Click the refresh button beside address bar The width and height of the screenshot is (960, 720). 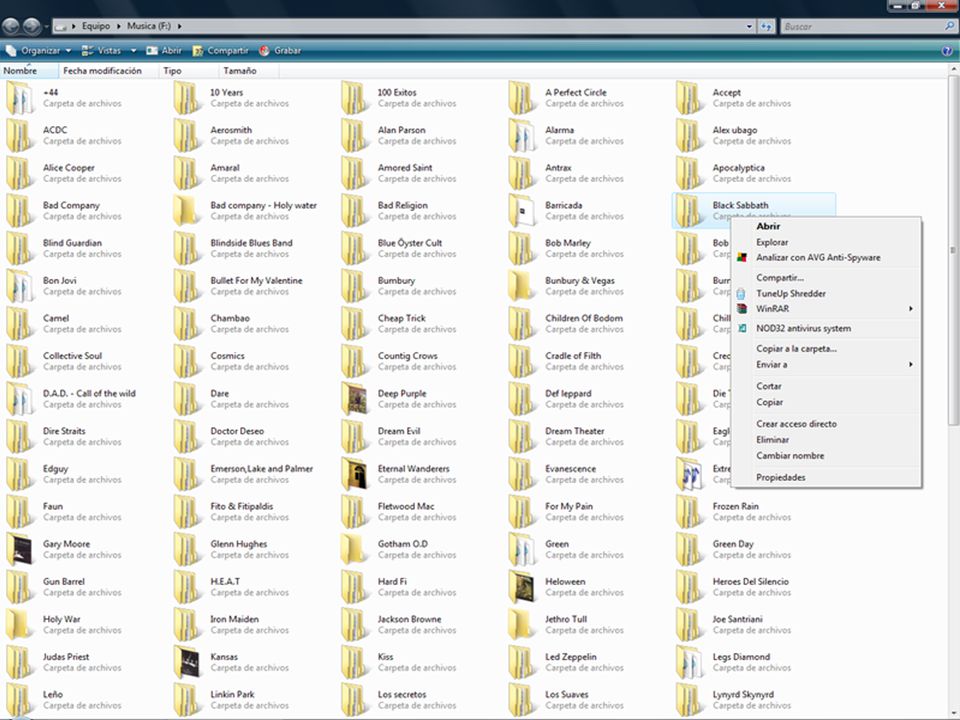pyautogui.click(x=766, y=26)
